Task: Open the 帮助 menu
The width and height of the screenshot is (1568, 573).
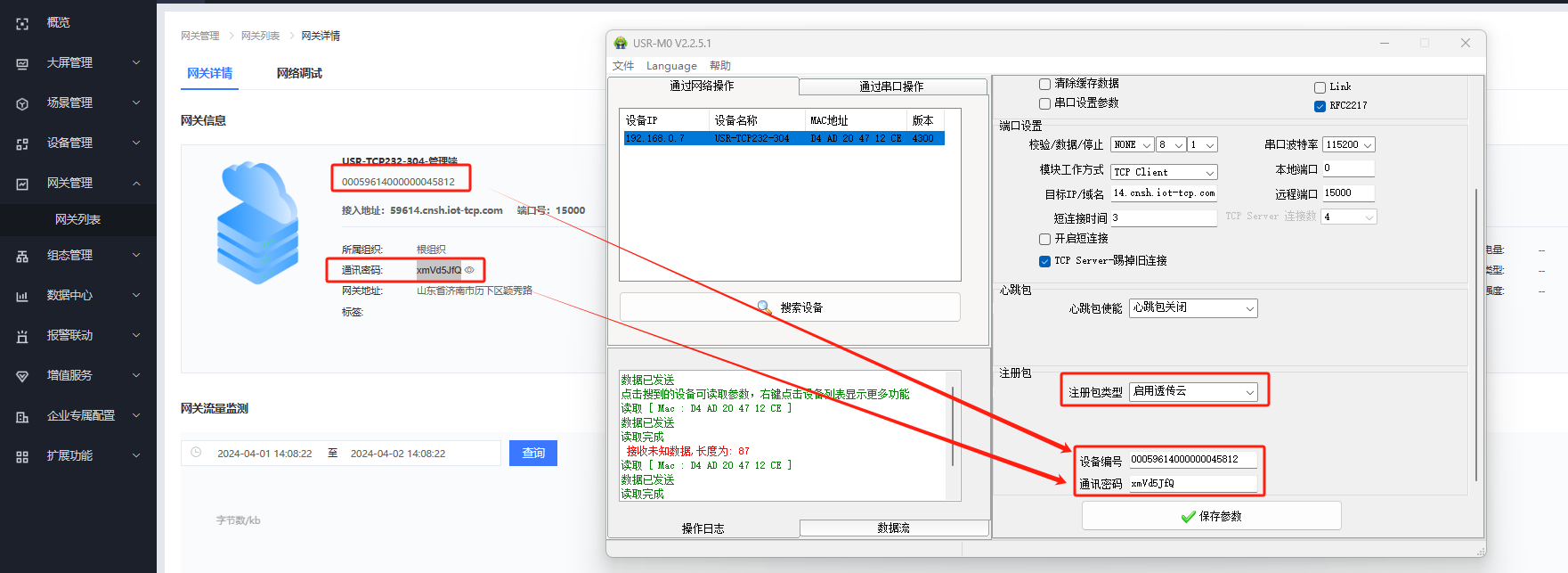Action: tap(720, 66)
